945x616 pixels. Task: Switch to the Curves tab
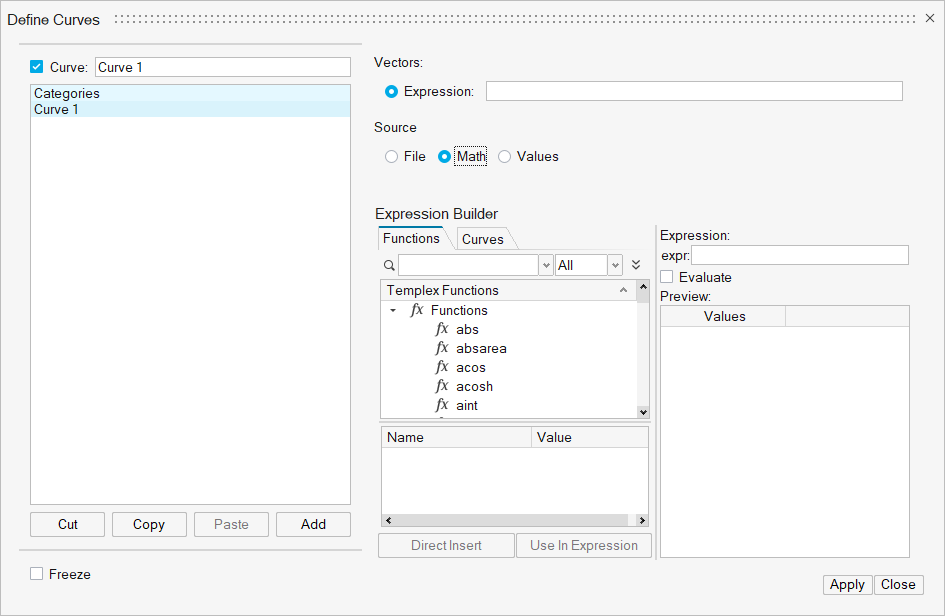(483, 239)
